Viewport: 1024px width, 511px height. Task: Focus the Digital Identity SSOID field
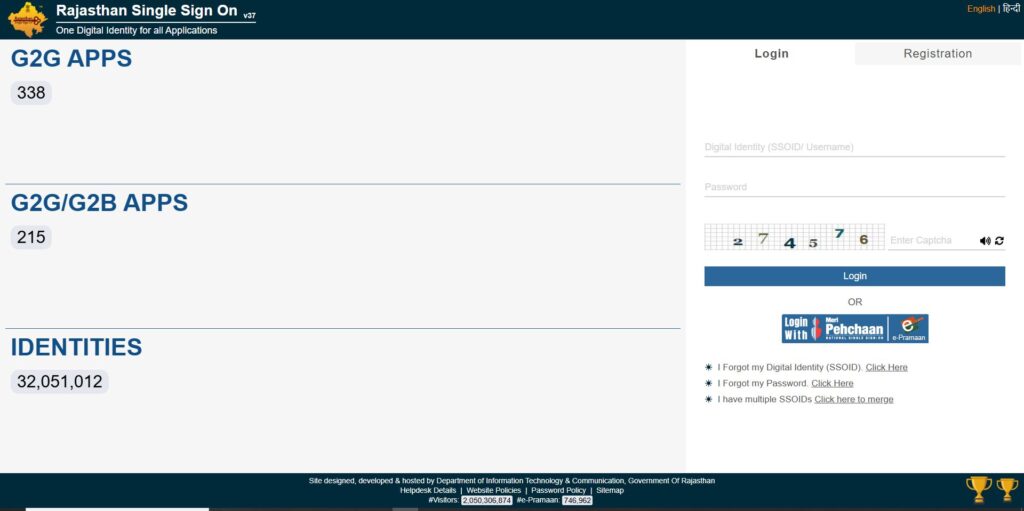coord(854,147)
